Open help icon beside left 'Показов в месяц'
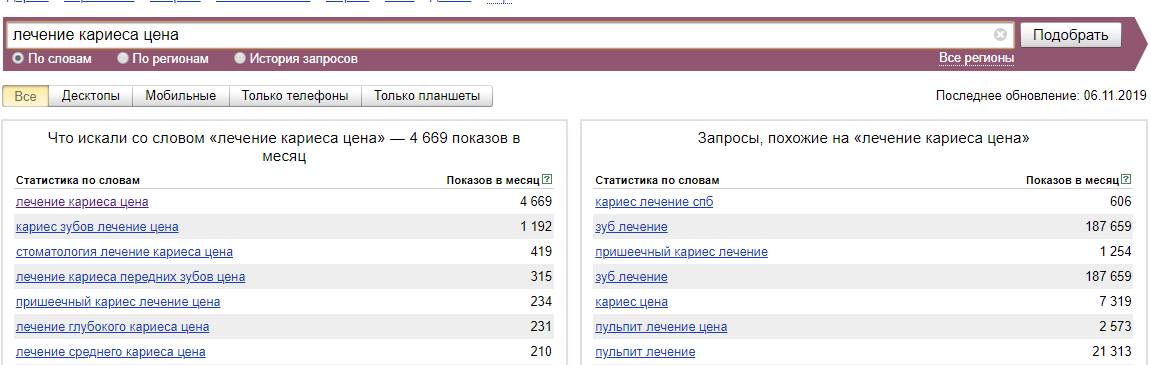The image size is (1151, 365). (x=547, y=180)
